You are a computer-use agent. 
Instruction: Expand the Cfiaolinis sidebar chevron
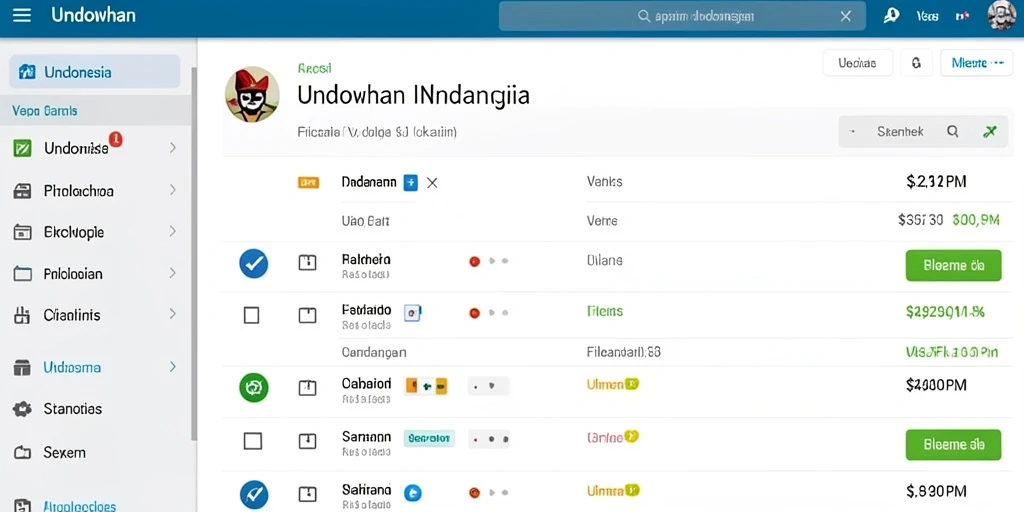[172, 314]
